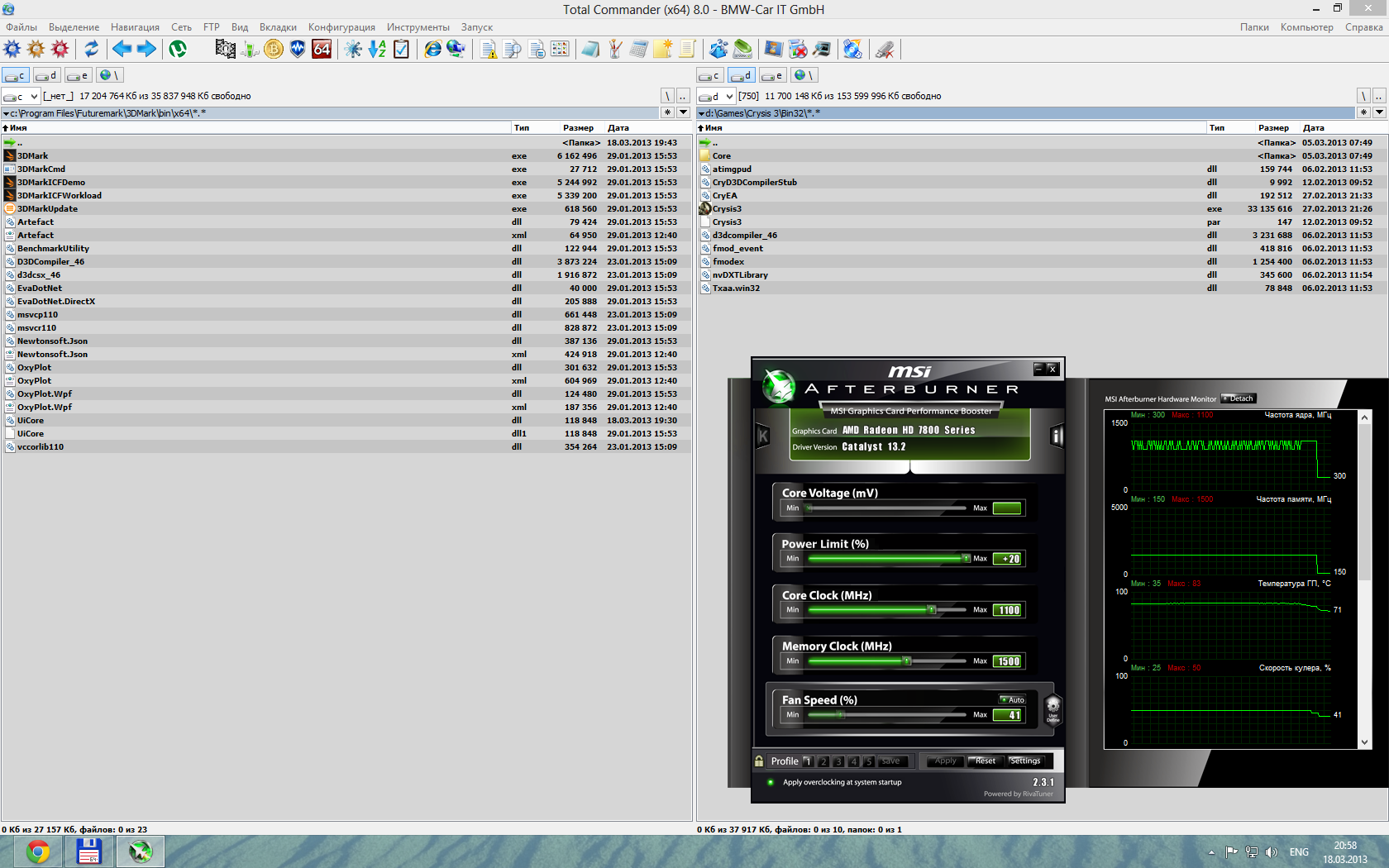Select drive e button in left panel
1389x868 pixels.
coord(78,75)
